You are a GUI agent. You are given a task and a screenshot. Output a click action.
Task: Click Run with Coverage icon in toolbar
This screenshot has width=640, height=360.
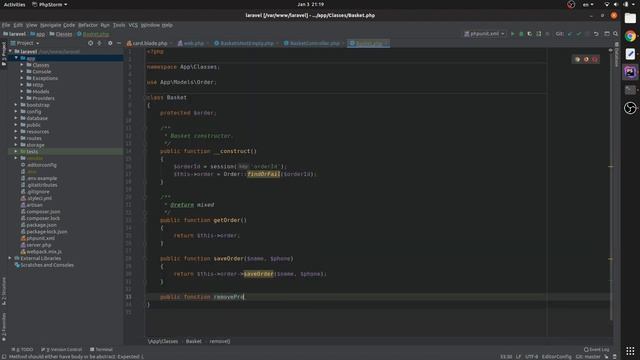[x=530, y=34]
